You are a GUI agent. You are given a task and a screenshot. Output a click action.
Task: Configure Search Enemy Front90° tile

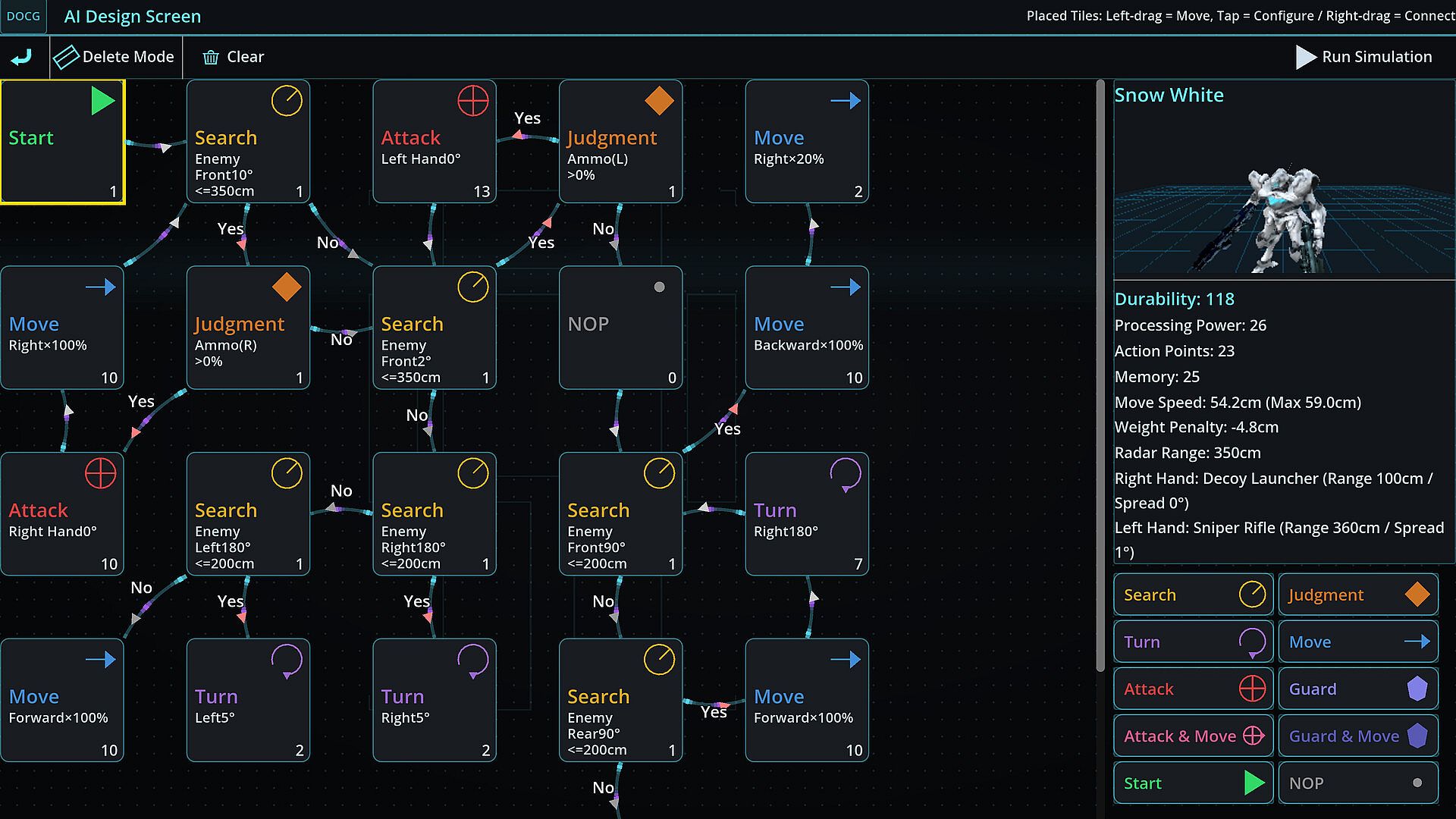[621, 514]
